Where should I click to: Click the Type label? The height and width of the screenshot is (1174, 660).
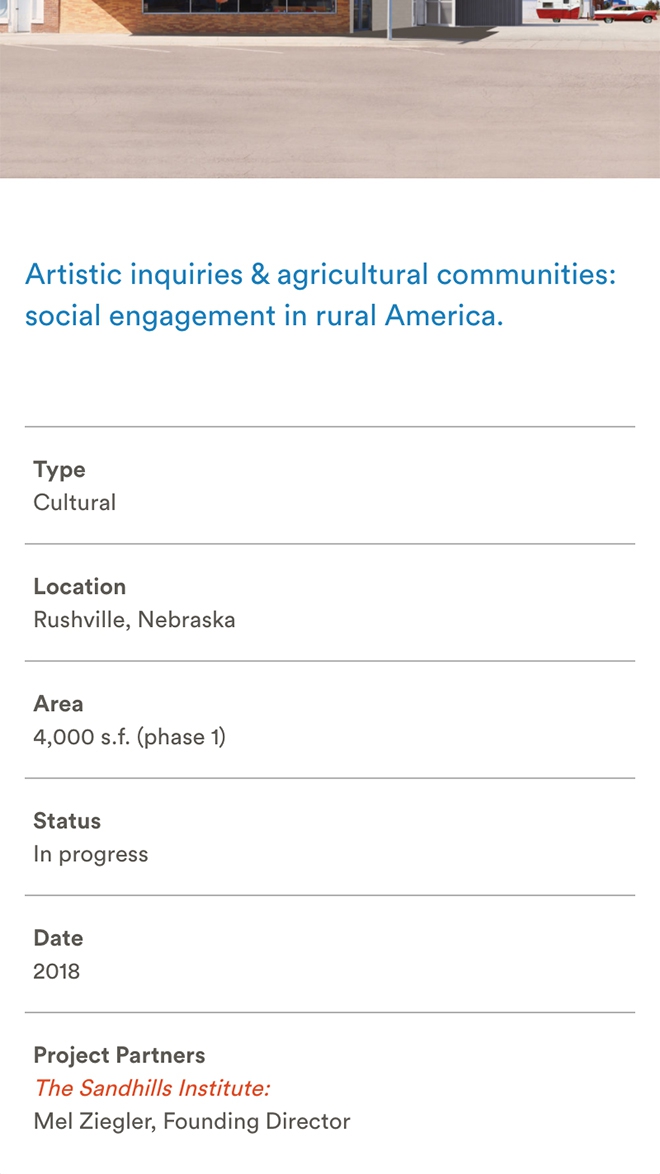click(x=59, y=469)
